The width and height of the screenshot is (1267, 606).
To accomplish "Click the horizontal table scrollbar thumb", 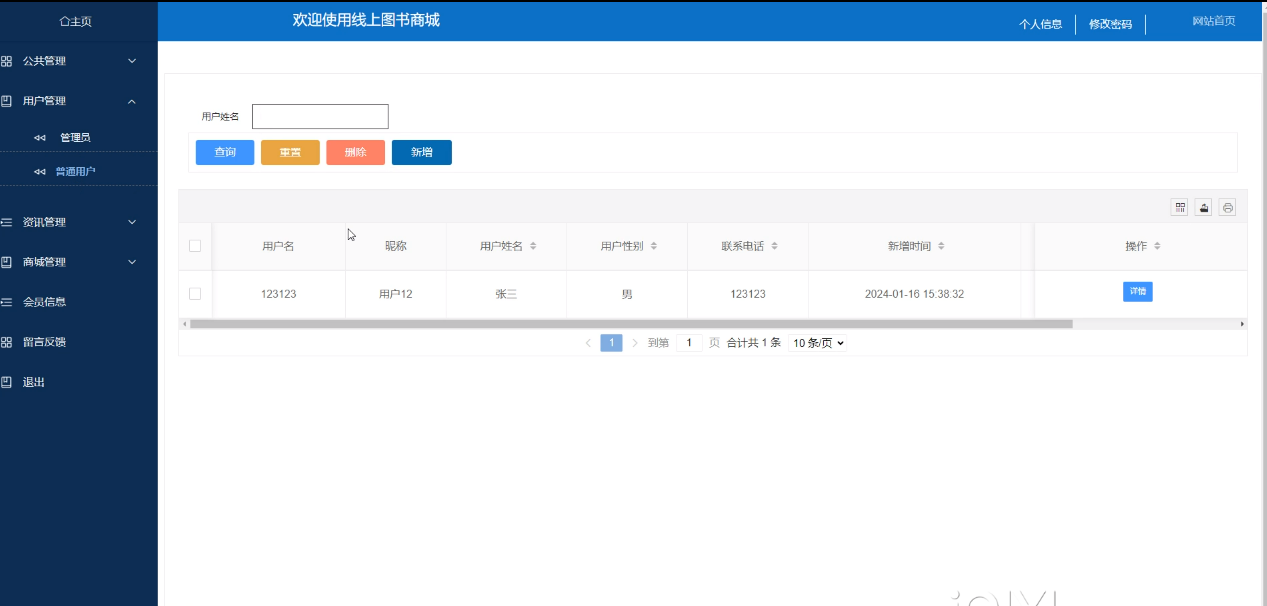I will [x=631, y=324].
